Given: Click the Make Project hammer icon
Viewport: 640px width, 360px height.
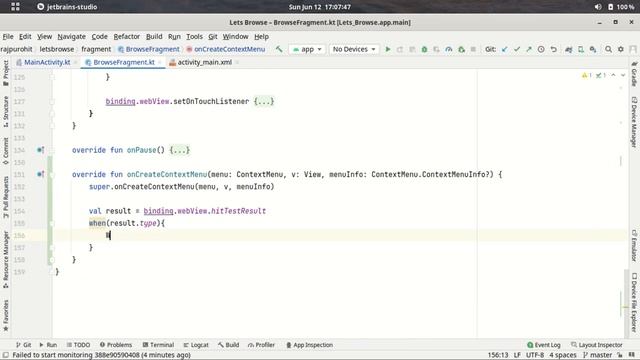Looking at the screenshot, I should 279,49.
